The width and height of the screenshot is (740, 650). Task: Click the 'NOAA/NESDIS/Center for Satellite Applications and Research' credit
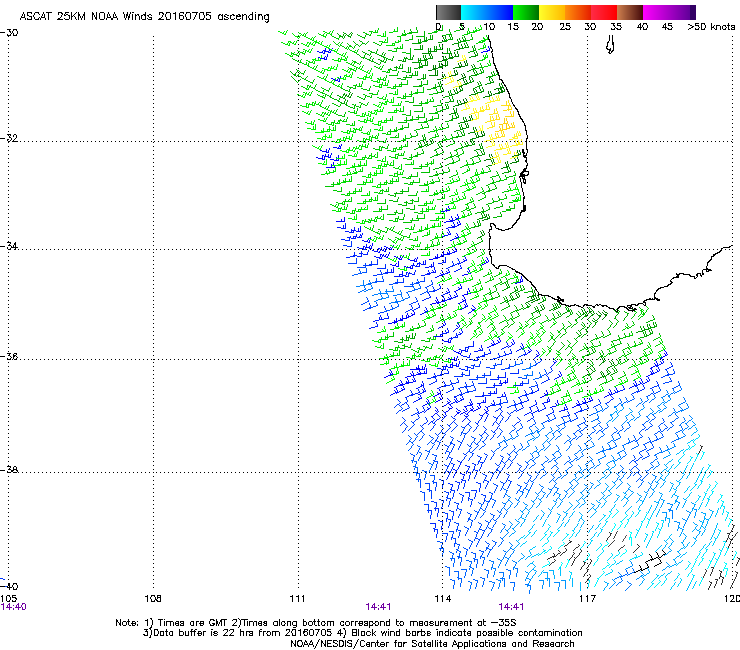432,644
